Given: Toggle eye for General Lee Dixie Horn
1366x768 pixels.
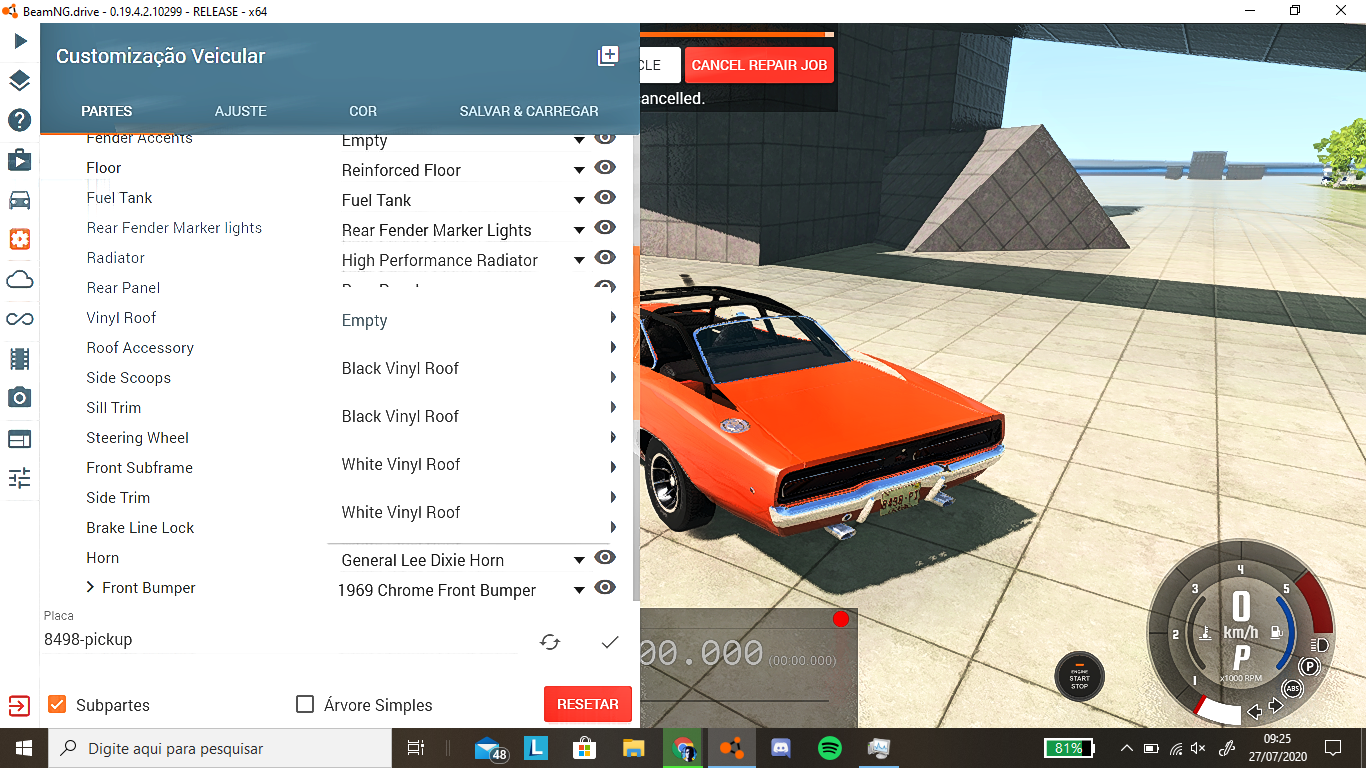Looking at the screenshot, I should (605, 557).
